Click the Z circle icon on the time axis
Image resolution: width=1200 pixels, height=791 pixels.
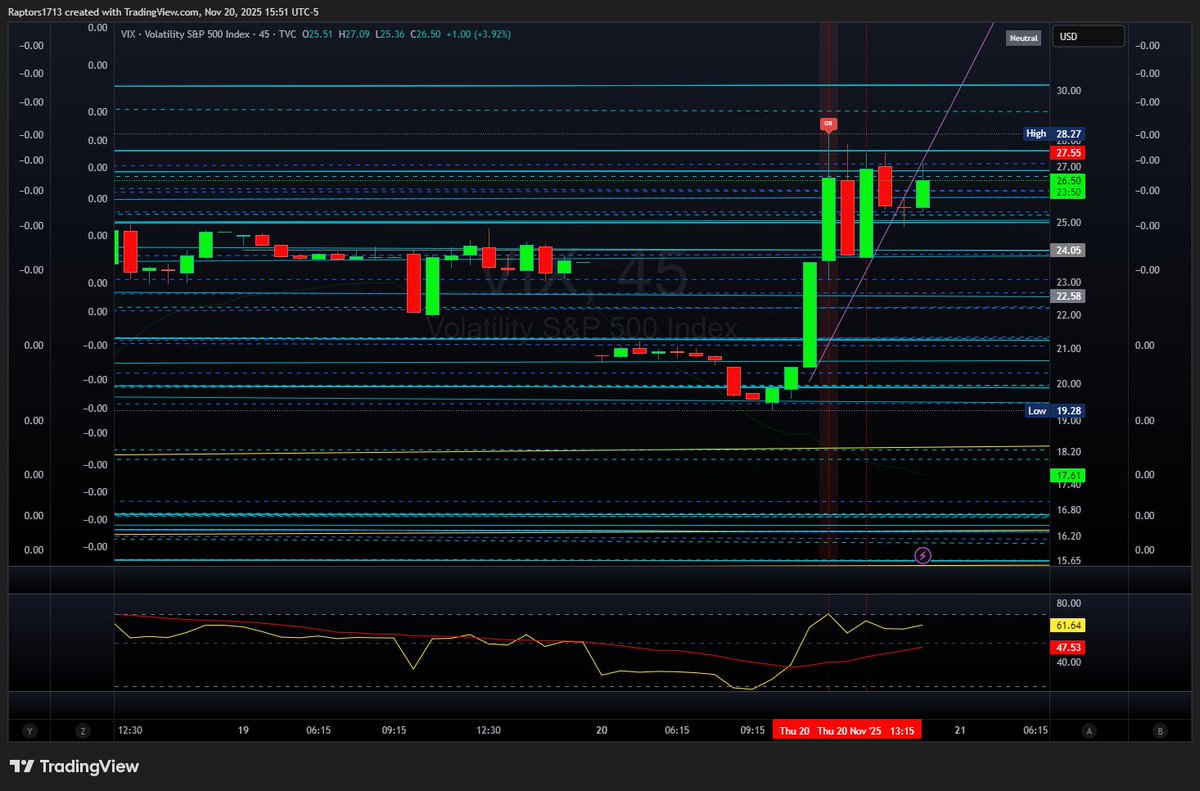(x=83, y=731)
